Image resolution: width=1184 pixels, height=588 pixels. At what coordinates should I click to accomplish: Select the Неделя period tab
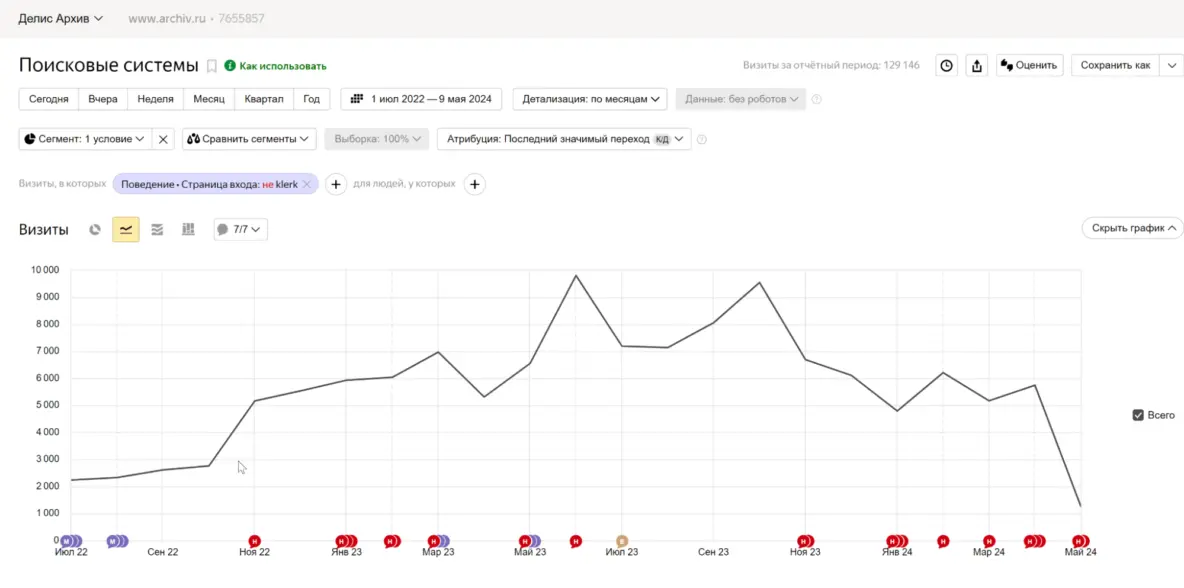pos(155,99)
